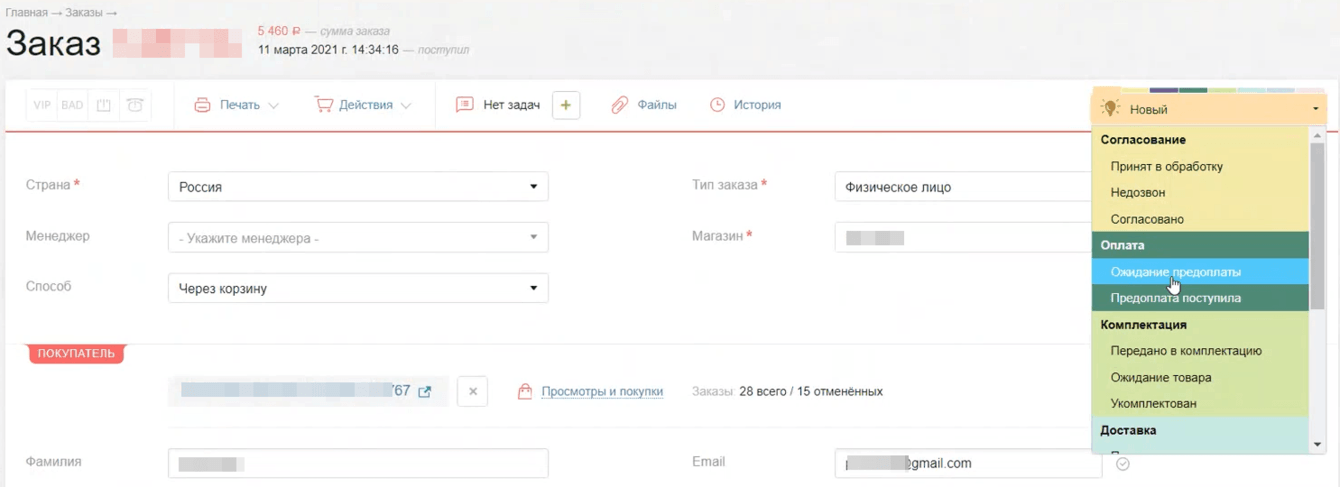Remove the linked customer with X button
This screenshot has width=1340, height=487.
tap(473, 392)
